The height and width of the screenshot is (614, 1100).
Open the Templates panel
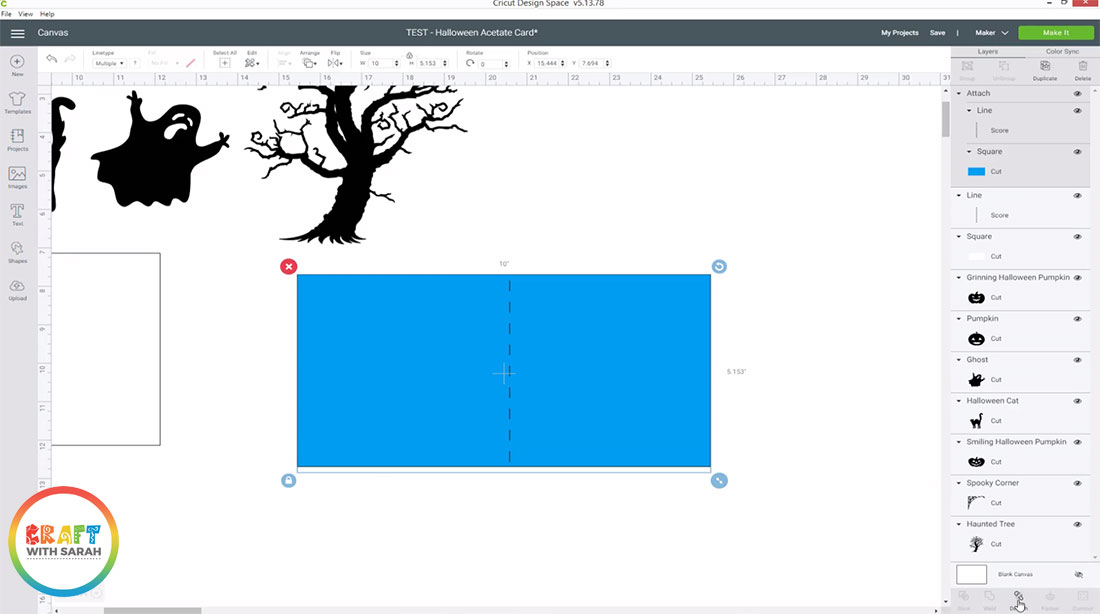coord(18,102)
